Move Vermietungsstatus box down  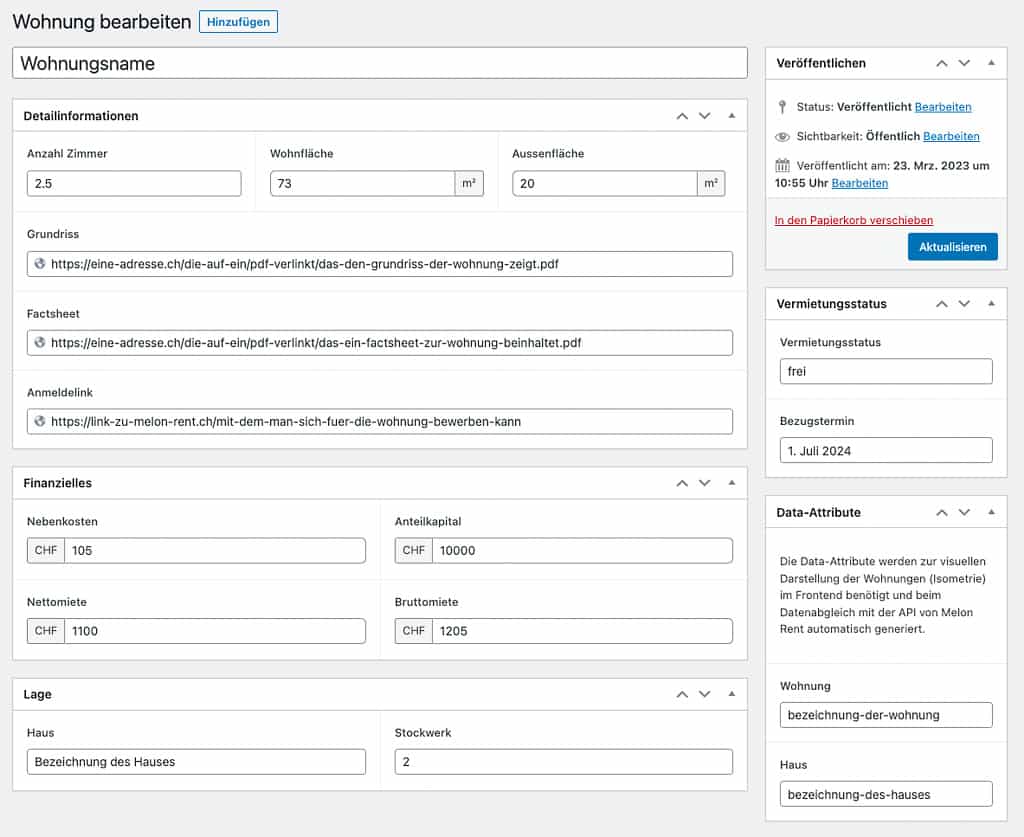965,304
